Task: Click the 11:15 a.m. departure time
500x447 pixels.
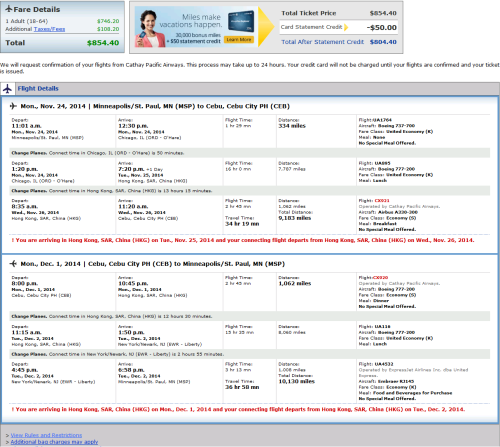Action: pos(26,332)
